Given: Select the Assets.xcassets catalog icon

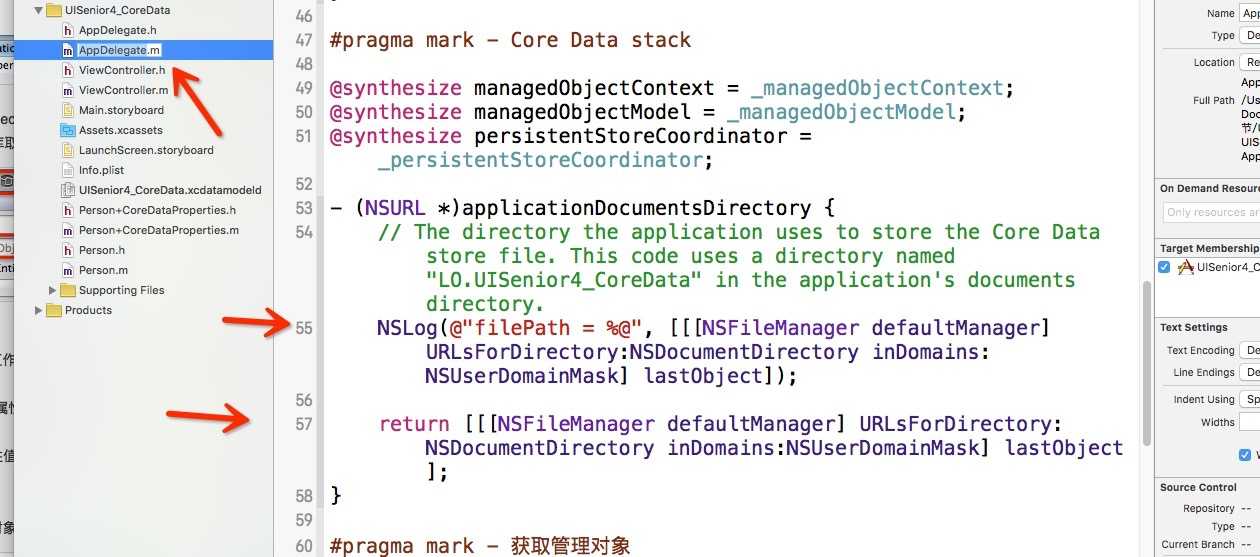Looking at the screenshot, I should pos(68,130).
